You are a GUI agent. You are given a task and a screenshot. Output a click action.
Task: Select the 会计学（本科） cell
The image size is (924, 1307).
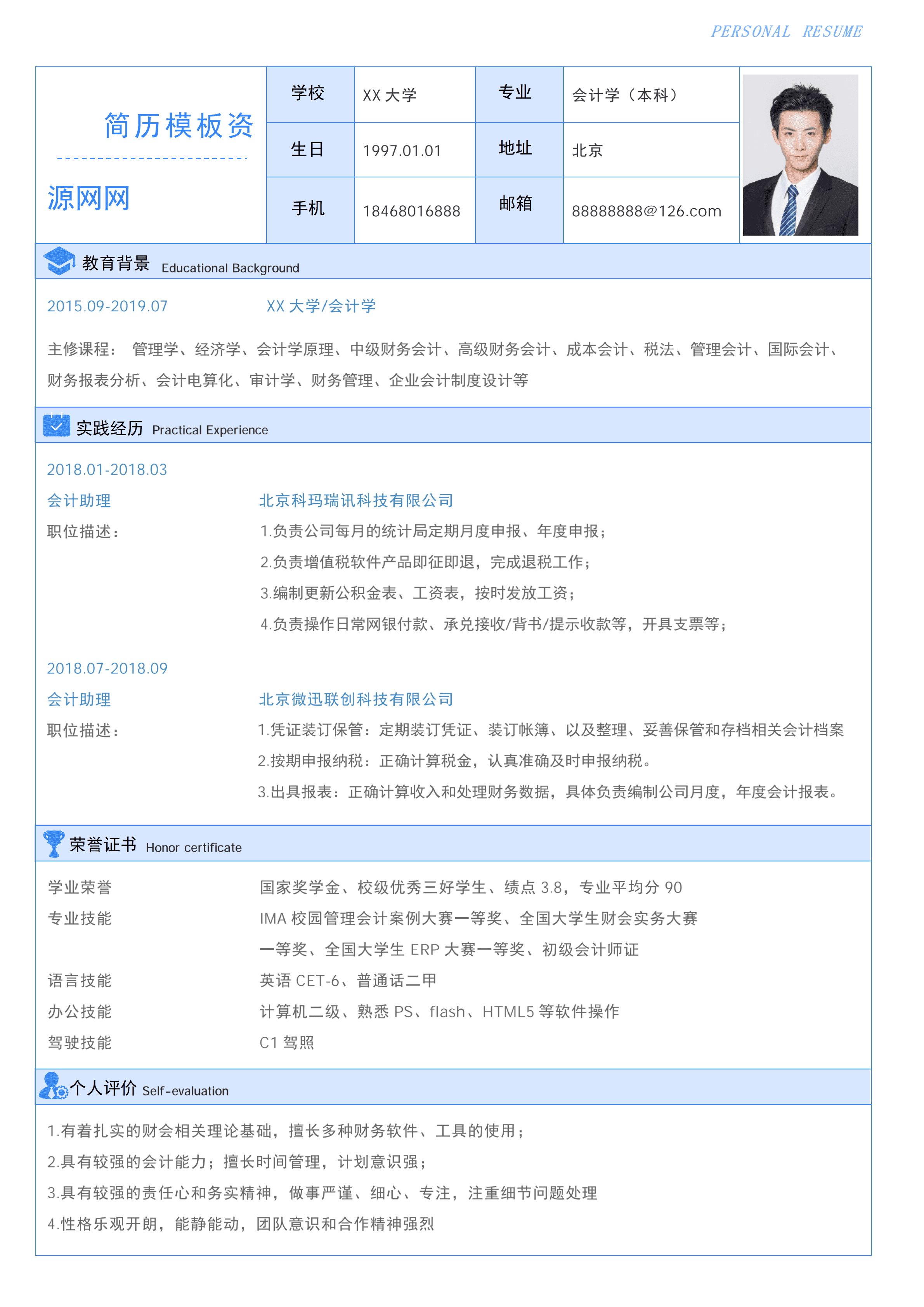click(651, 94)
